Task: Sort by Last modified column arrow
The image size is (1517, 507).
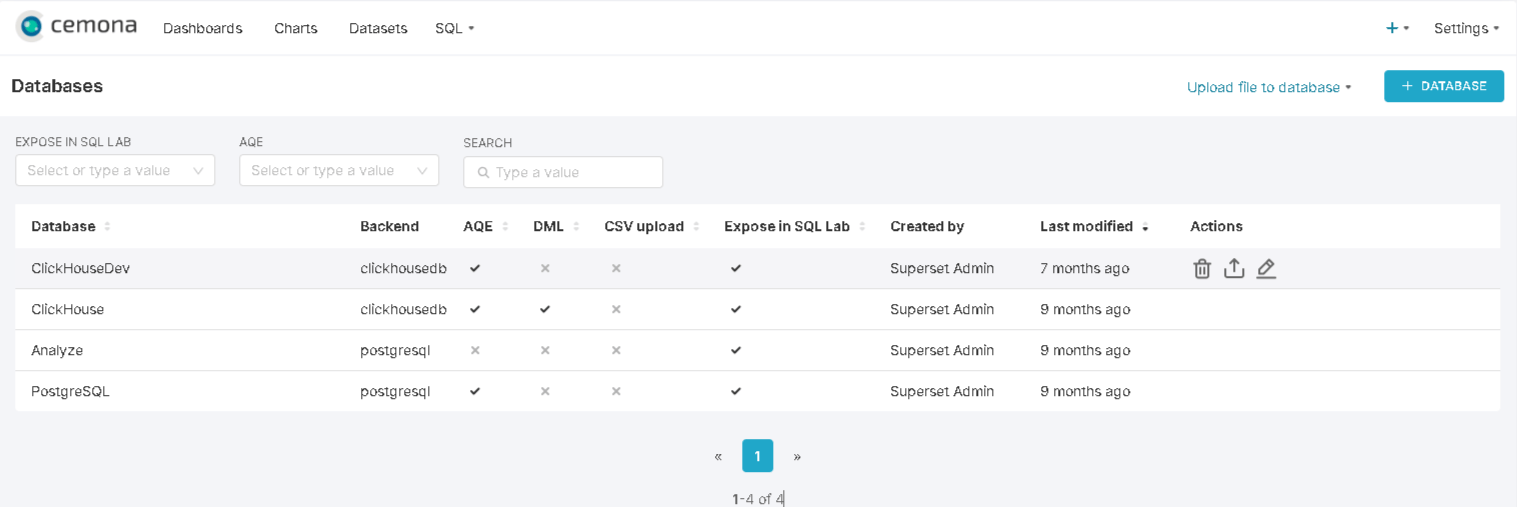Action: click(x=1145, y=228)
